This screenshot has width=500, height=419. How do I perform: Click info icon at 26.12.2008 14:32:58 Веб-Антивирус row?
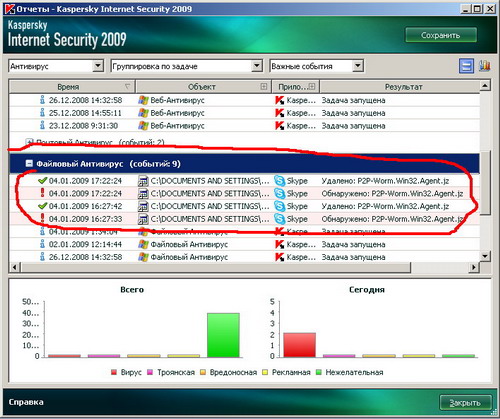pyautogui.click(x=42, y=99)
